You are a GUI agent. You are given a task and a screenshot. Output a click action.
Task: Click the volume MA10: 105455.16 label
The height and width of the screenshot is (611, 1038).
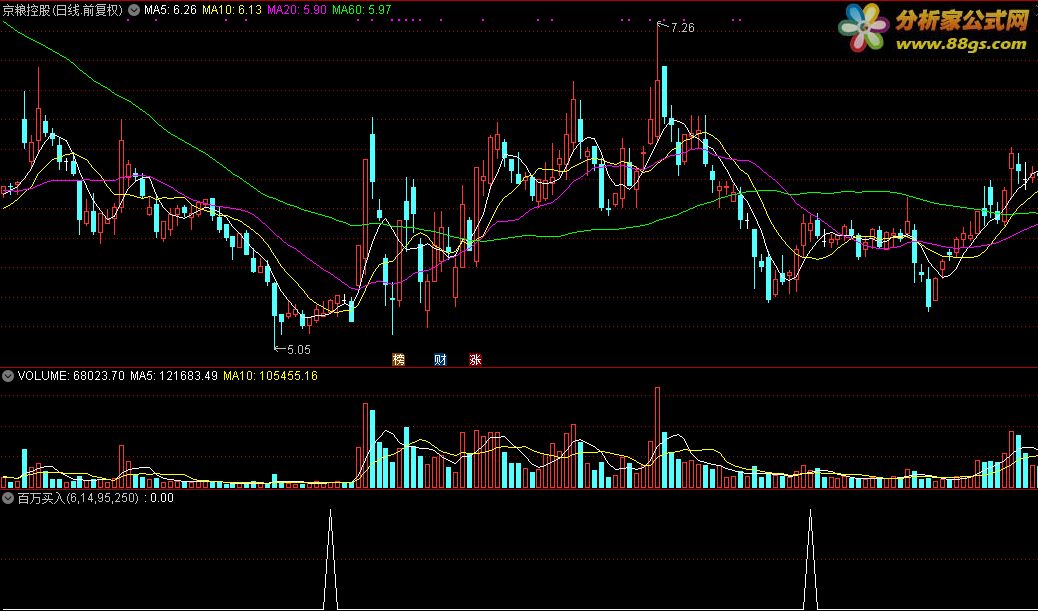270,376
